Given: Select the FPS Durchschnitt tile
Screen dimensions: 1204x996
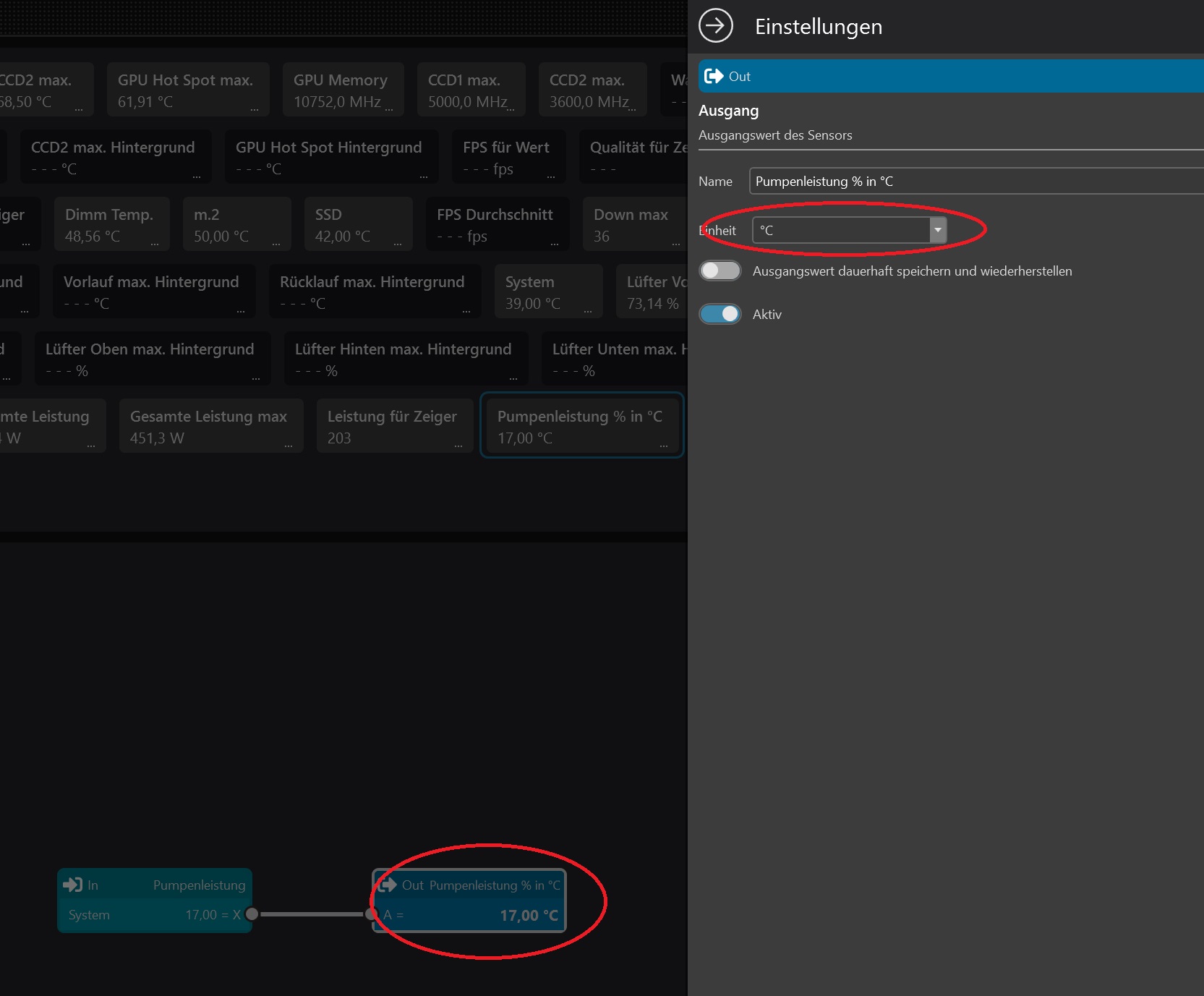Looking at the screenshot, I should click(x=497, y=224).
